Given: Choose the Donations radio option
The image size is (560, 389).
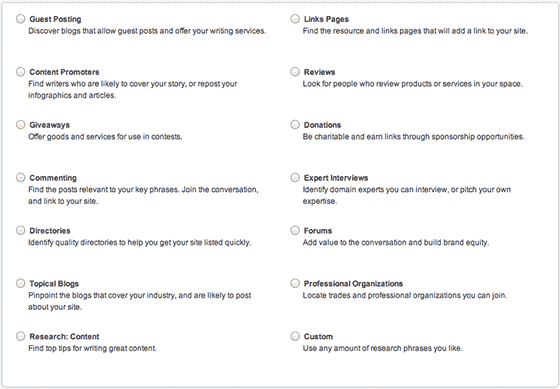Looking at the screenshot, I should (x=295, y=124).
